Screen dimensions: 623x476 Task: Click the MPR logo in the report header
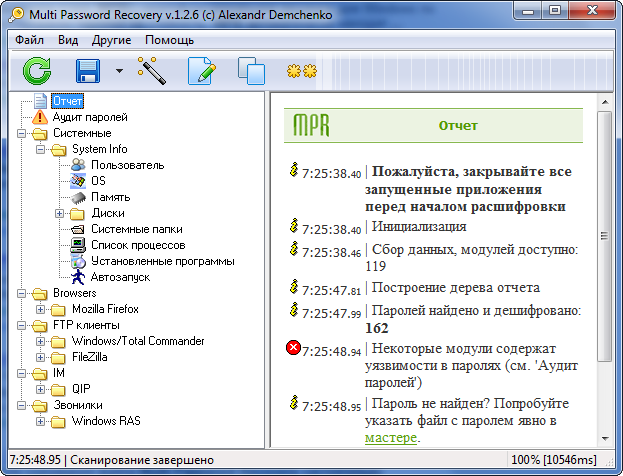tap(311, 125)
